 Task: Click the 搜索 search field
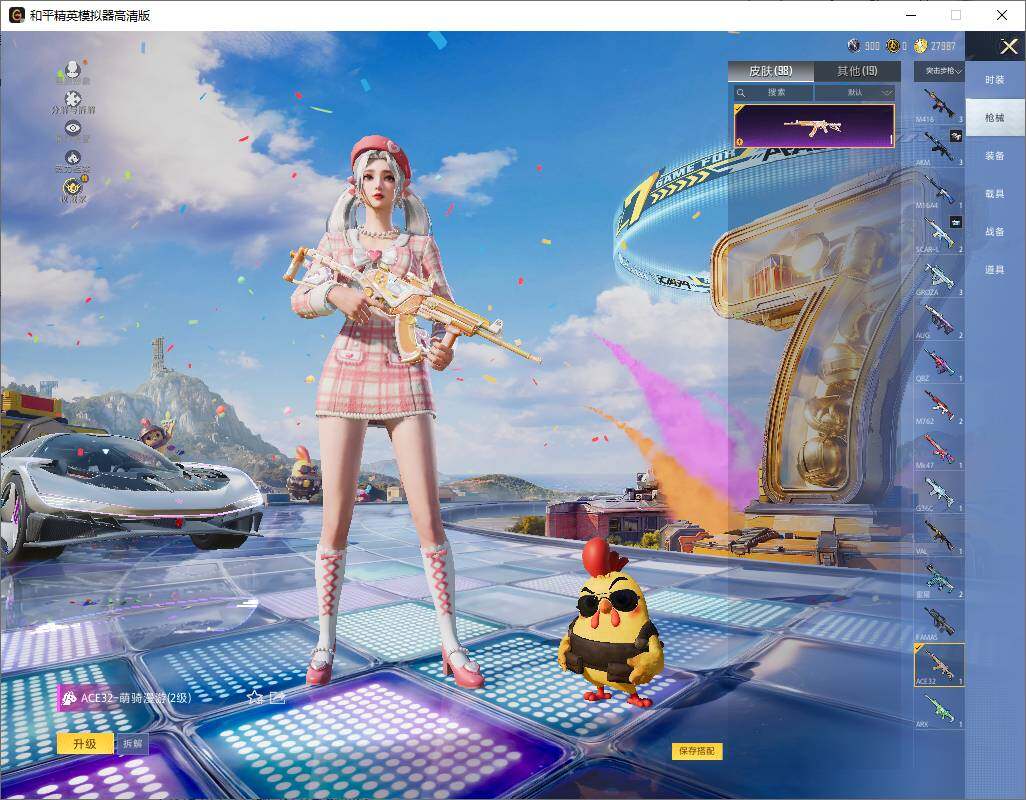coord(772,92)
